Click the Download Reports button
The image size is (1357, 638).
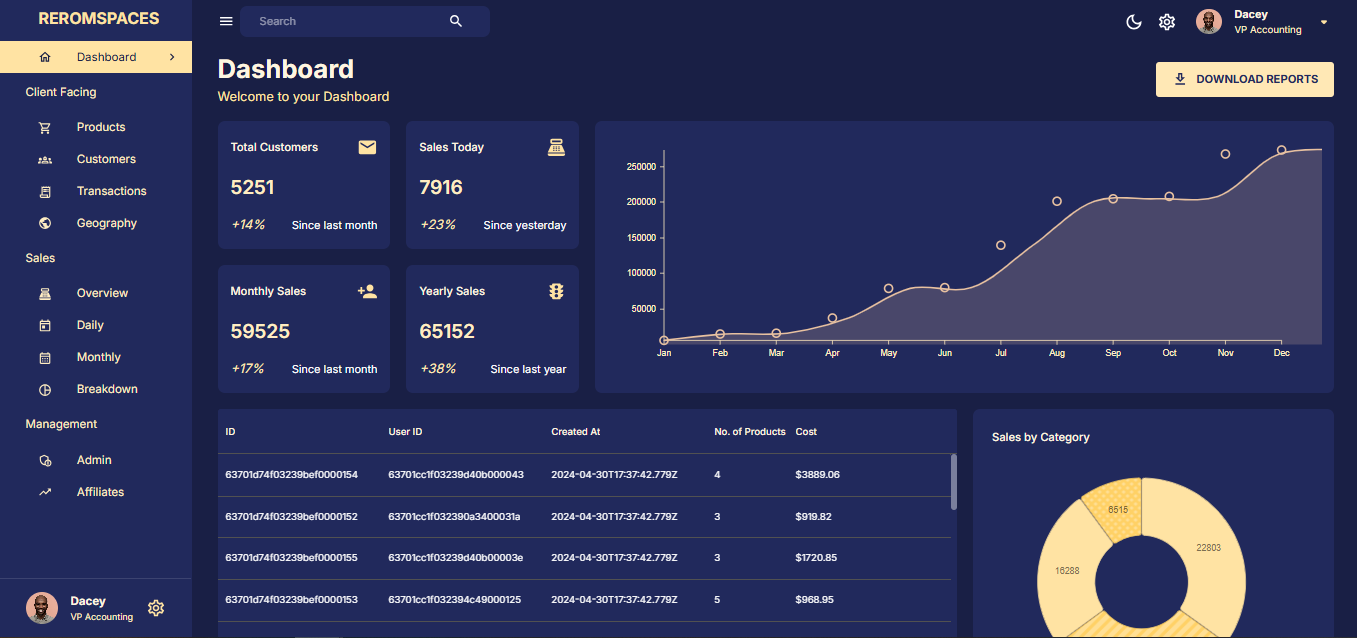pos(1244,79)
